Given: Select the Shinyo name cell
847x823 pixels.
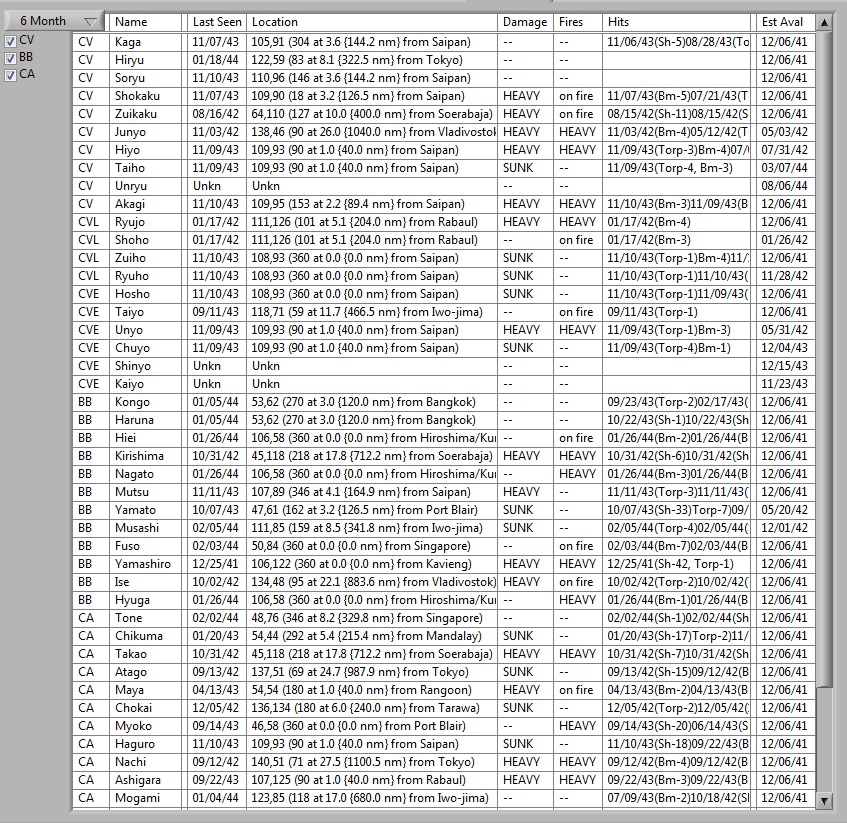Looking at the screenshot, I should click(146, 366).
